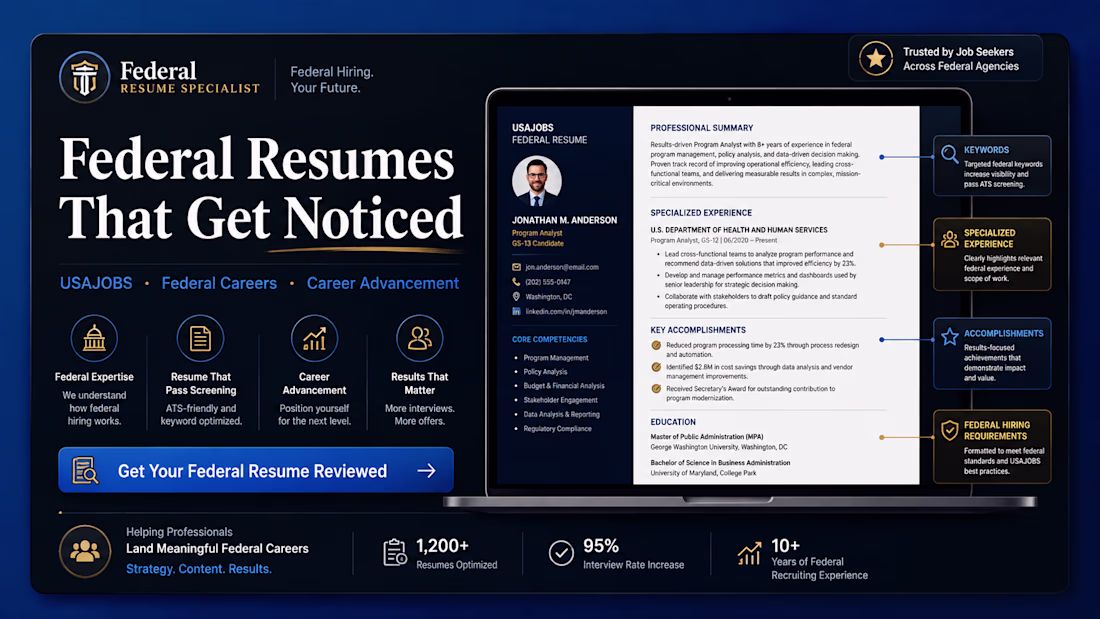The image size is (1100, 619).
Task: Click the Accomplishments star icon
Action: (x=950, y=337)
